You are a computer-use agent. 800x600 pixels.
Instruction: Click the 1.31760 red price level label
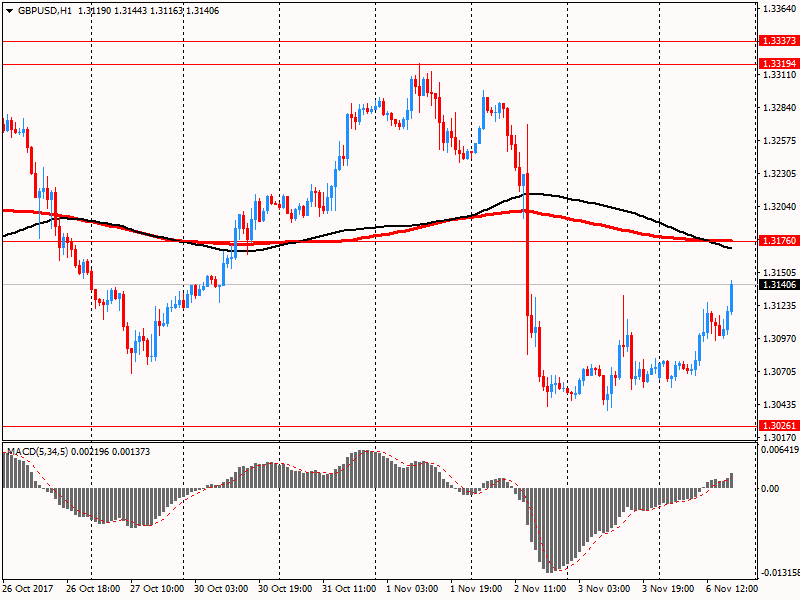point(779,241)
